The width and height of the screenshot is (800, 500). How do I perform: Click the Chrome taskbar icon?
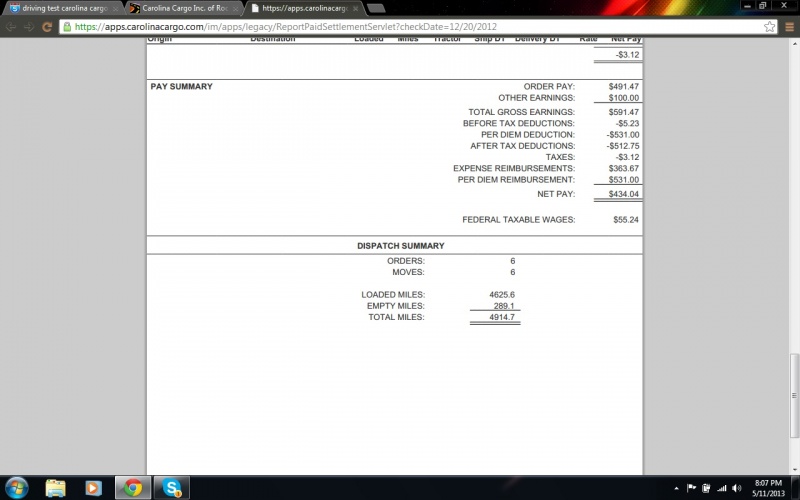pos(130,487)
